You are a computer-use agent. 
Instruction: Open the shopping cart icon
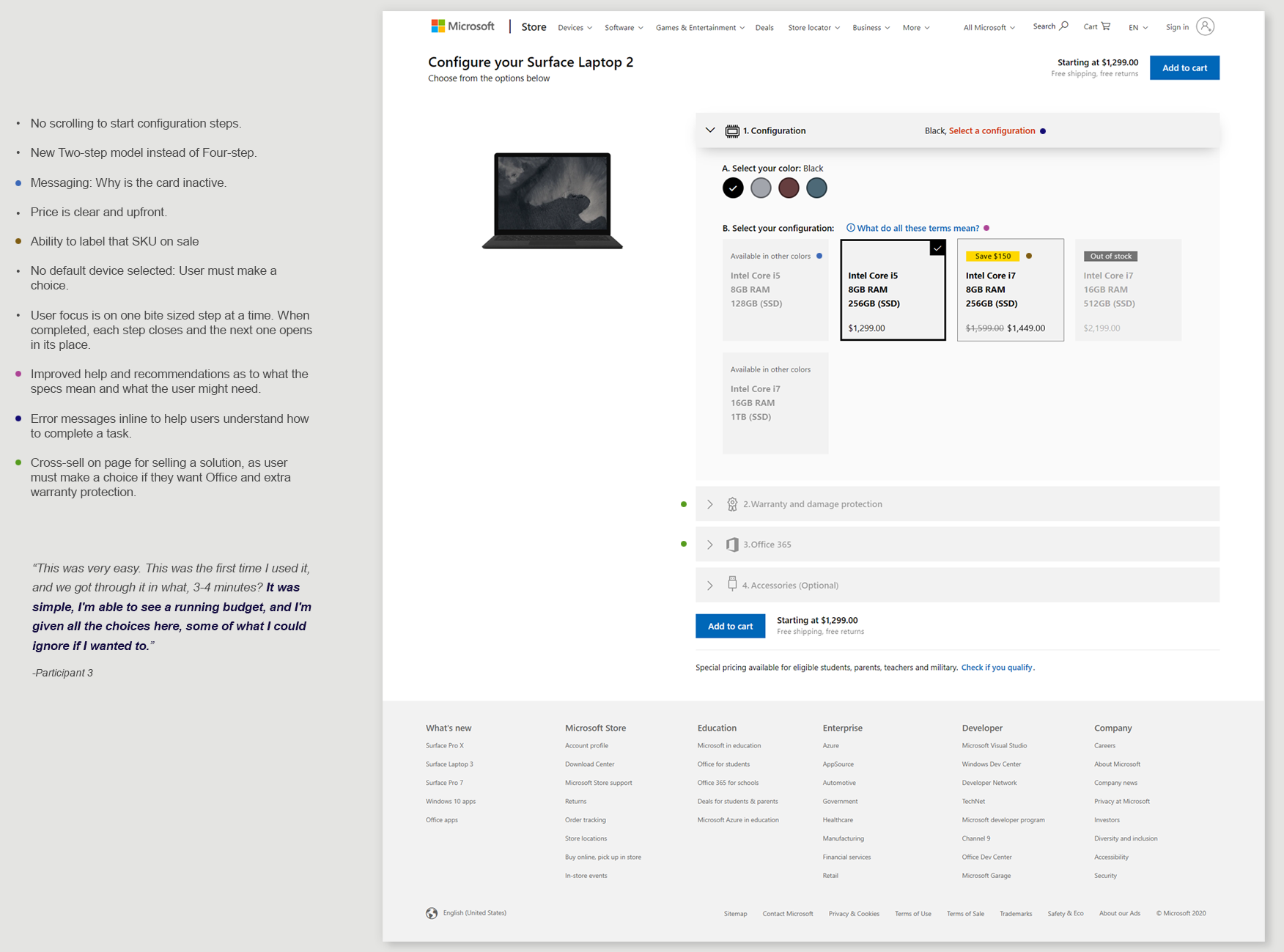1106,26
